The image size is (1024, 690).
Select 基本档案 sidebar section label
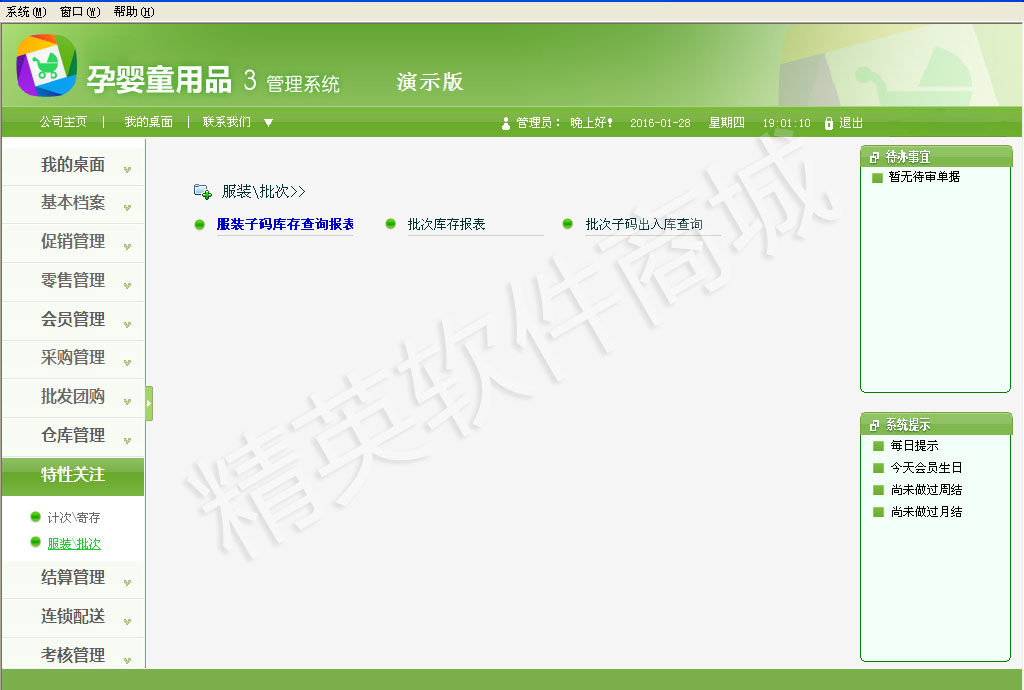[x=73, y=202]
